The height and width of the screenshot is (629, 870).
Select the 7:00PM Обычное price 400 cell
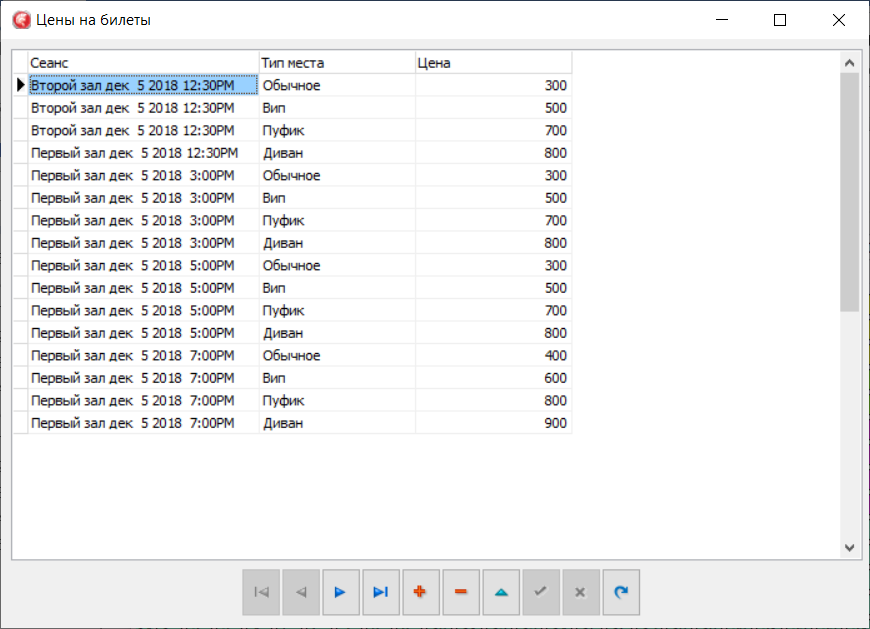pyautogui.click(x=493, y=356)
